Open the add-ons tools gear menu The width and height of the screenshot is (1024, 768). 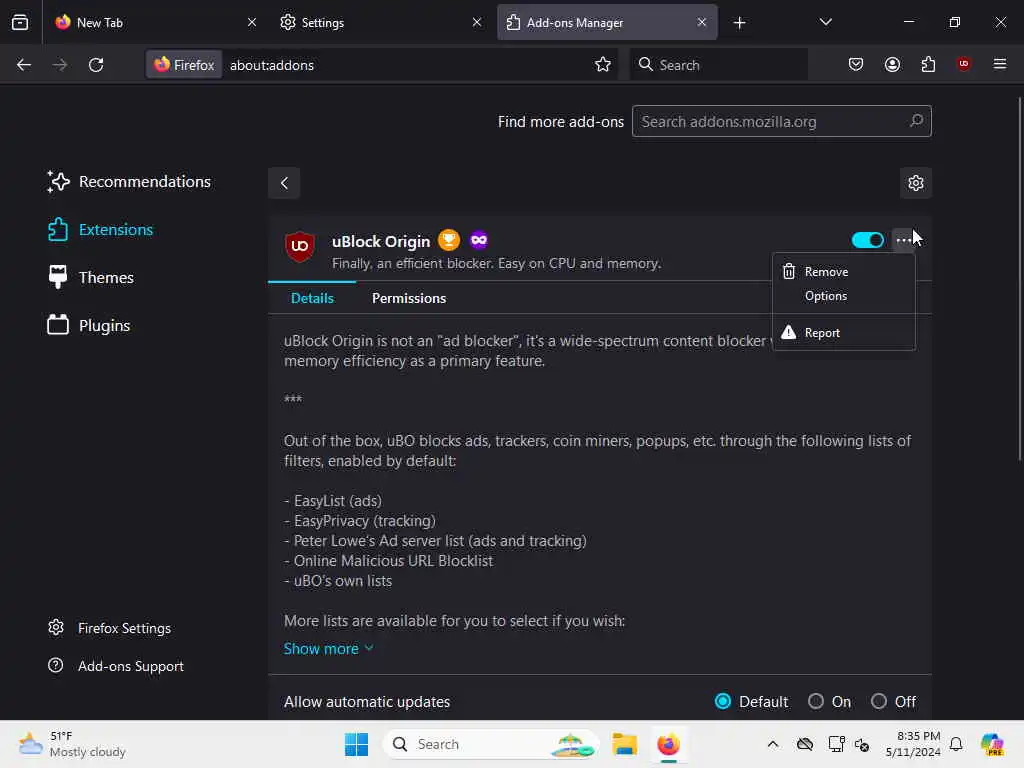point(916,183)
